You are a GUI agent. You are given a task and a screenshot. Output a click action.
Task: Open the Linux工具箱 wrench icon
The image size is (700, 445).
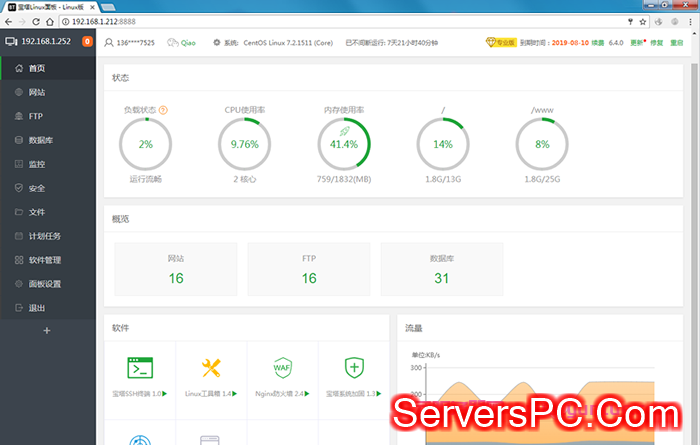coord(211,368)
